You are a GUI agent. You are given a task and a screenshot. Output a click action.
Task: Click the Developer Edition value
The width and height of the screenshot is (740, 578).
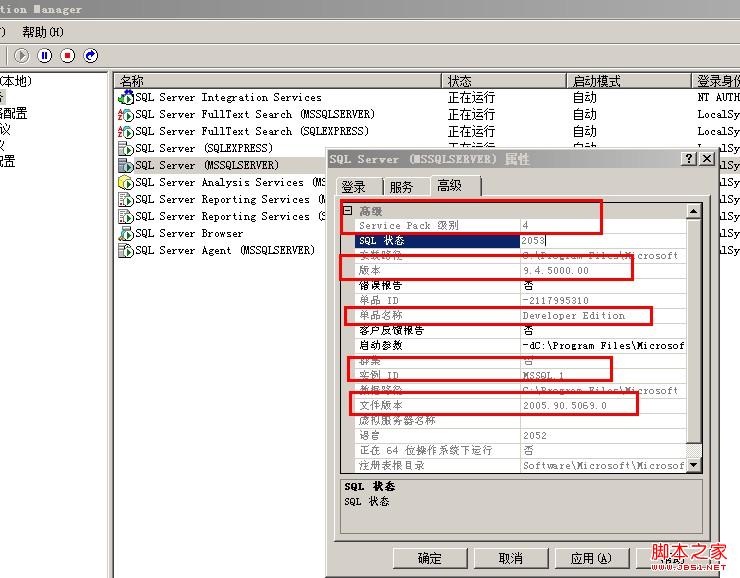(573, 316)
